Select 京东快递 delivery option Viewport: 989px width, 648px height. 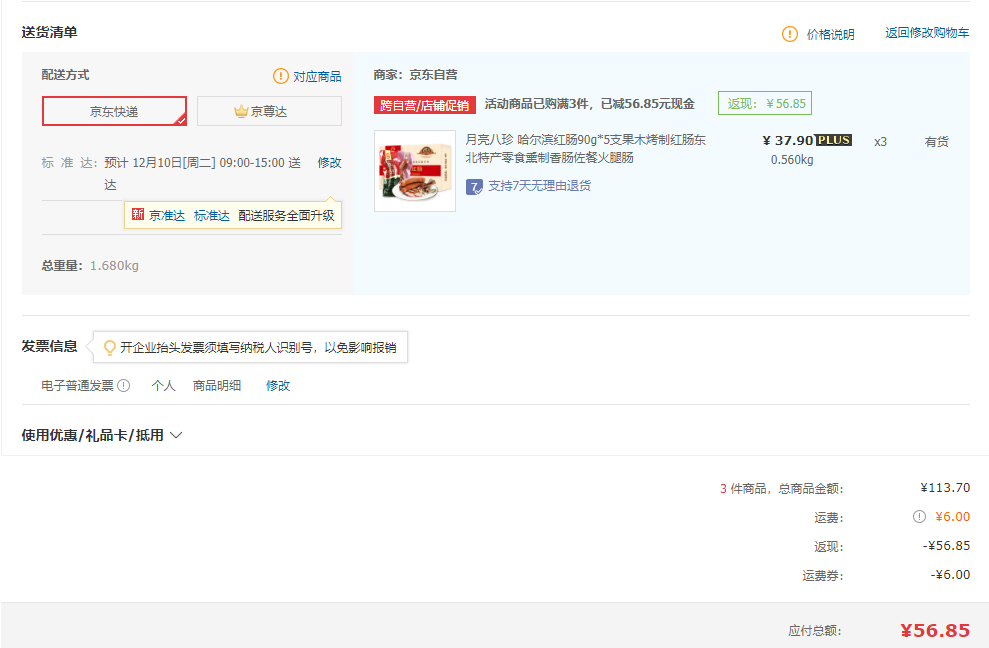tap(114, 111)
